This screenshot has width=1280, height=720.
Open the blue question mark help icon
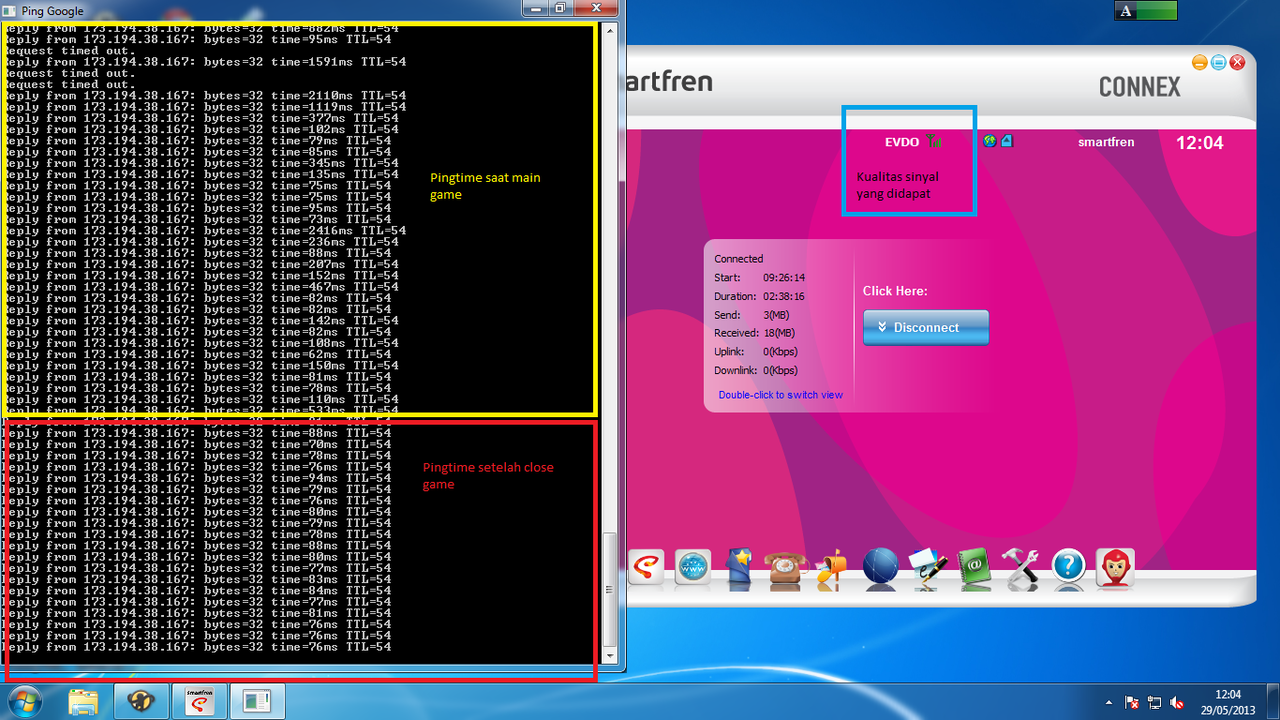pyautogui.click(x=1068, y=567)
